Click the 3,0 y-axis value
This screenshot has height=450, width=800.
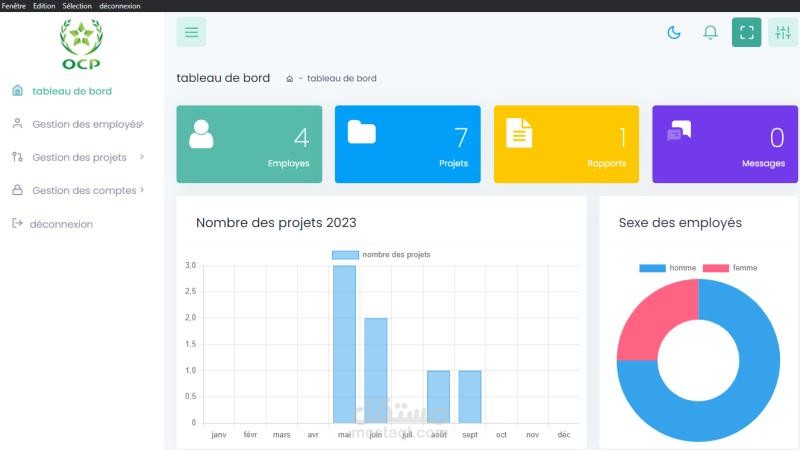click(x=190, y=265)
